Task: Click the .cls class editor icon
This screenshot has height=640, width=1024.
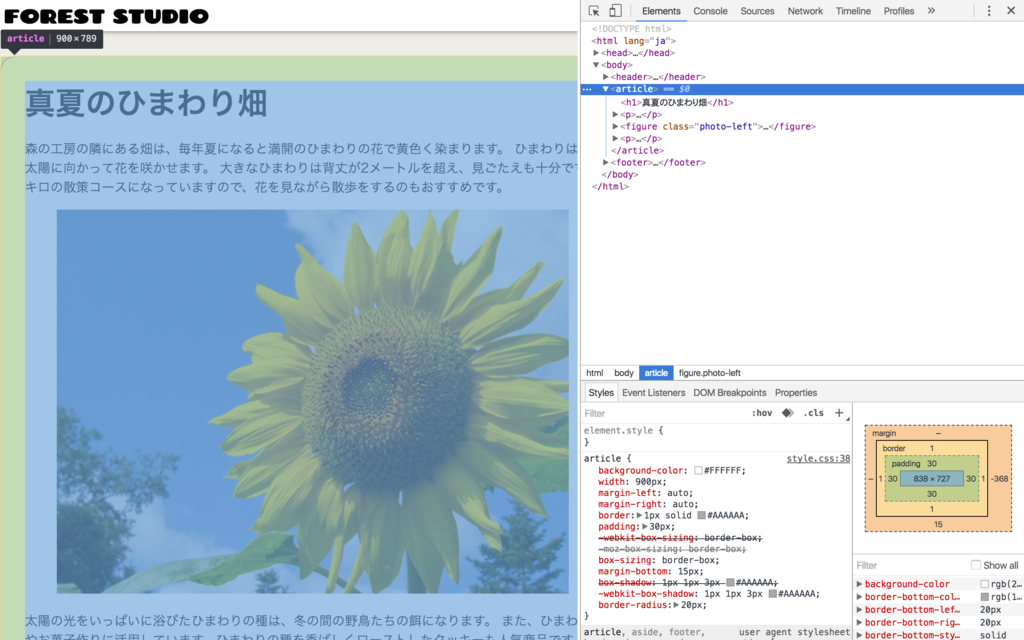Action: point(813,413)
